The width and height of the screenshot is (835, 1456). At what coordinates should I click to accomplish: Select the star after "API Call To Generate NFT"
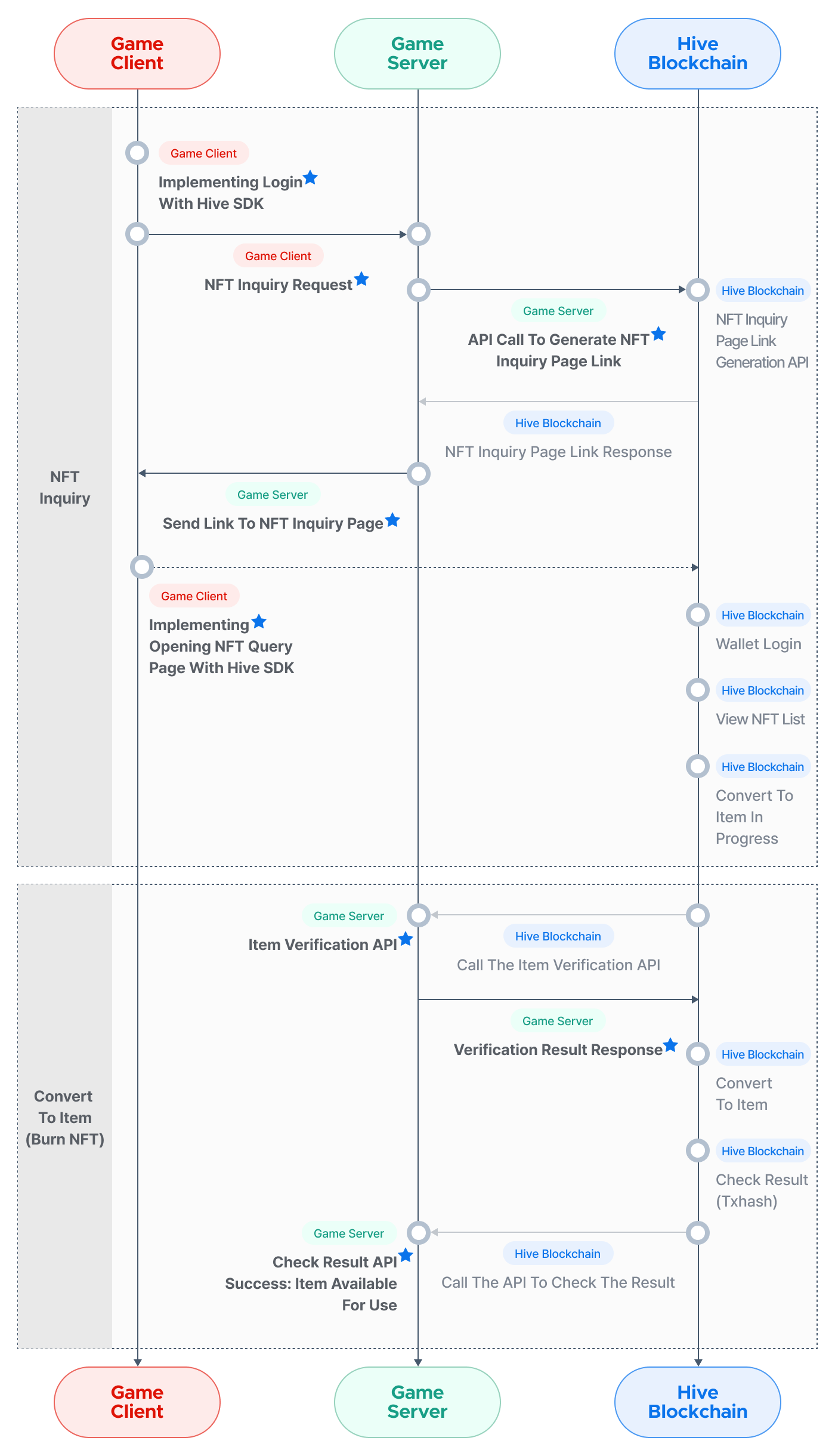658,334
